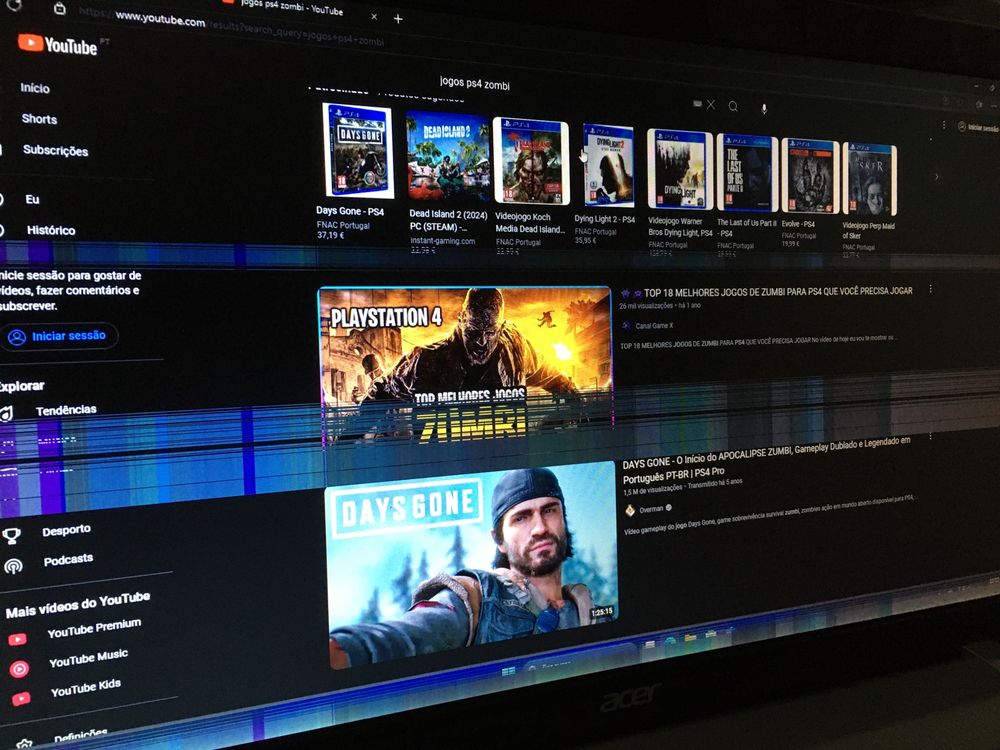Image resolution: width=1000 pixels, height=750 pixels.
Task: Show next products with the carousel arrow
Action: tap(936, 177)
